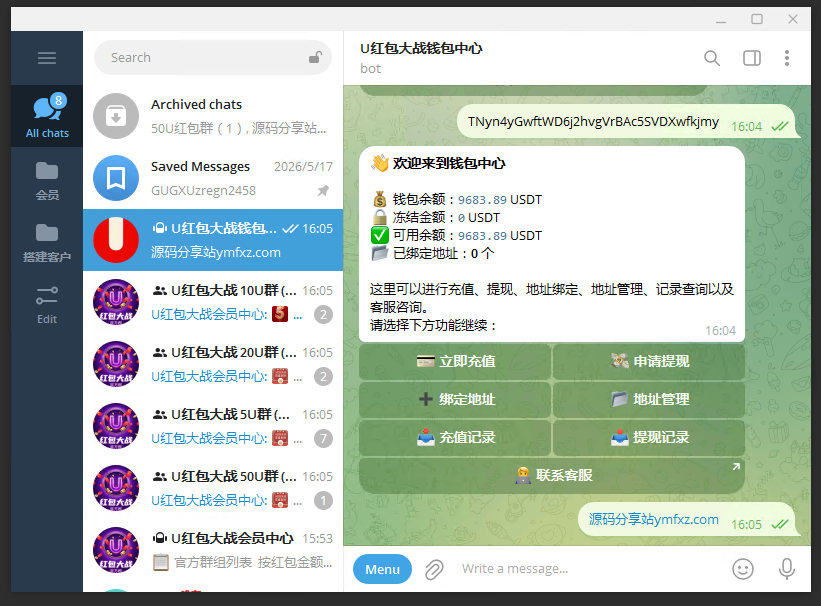The width and height of the screenshot is (821, 606).
Task: Open the U红包大战 10U群 chat
Action: pos(213,302)
